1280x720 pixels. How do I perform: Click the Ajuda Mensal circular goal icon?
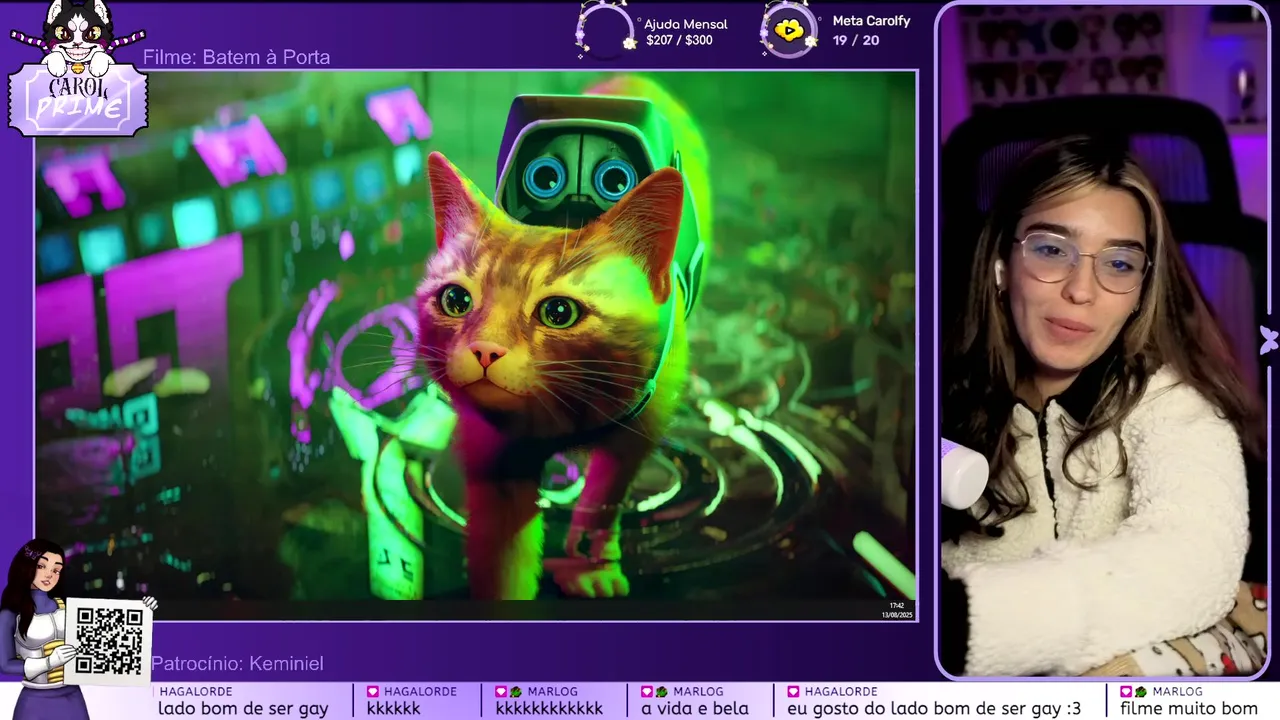click(x=606, y=31)
